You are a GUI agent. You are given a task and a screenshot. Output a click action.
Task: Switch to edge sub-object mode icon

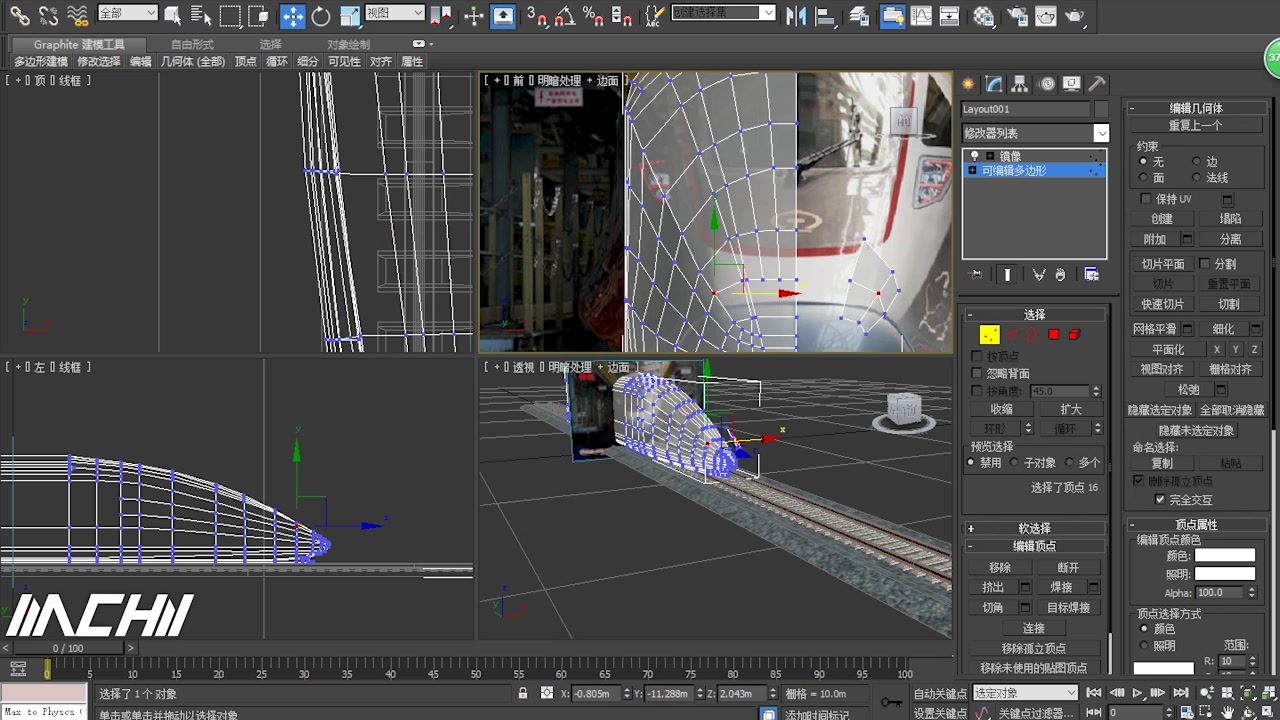point(1012,333)
